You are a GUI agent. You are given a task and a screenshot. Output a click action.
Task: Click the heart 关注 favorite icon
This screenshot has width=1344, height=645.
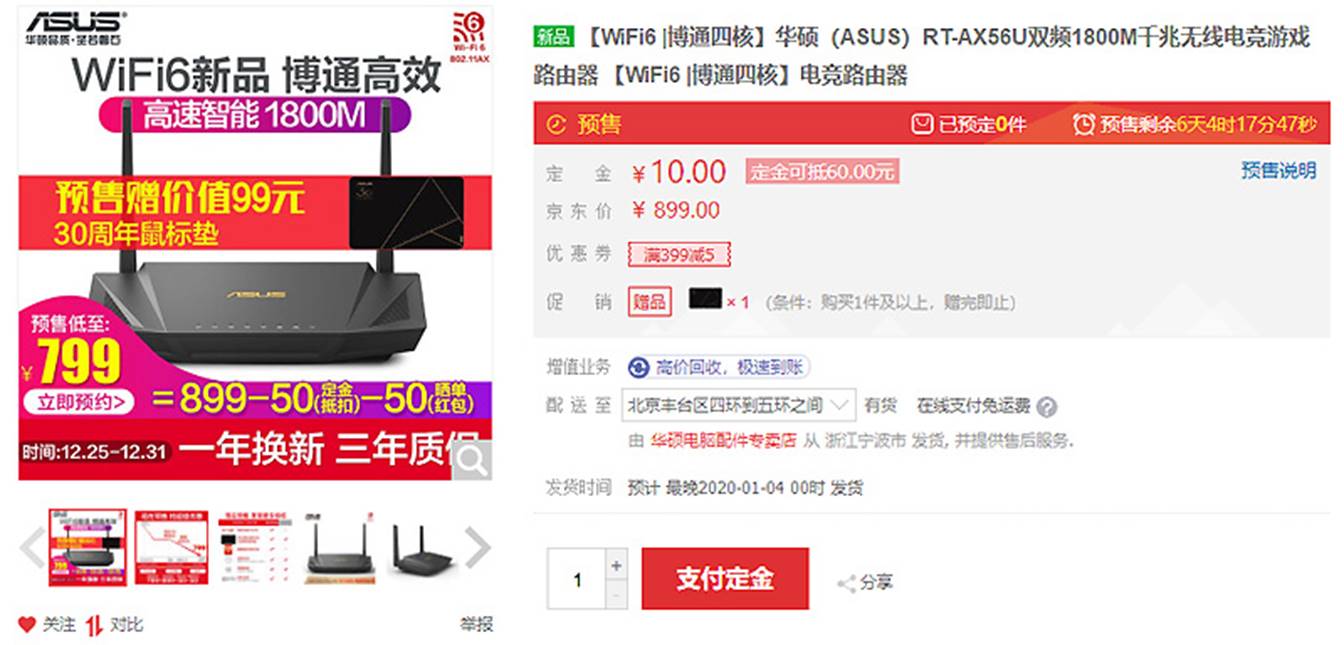[x=27, y=624]
